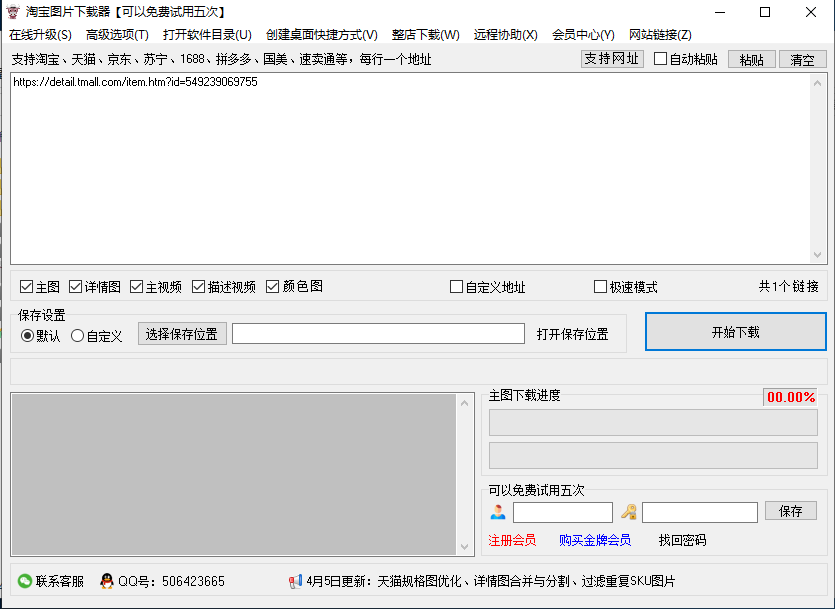Screen dimensions: 835x609
Task: Click the password input field
Action: point(700,512)
